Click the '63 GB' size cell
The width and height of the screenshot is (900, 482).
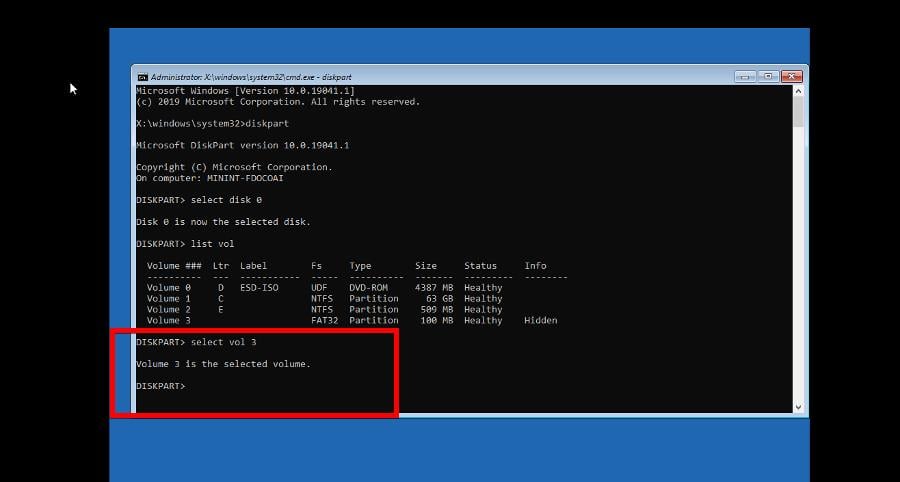(x=440, y=298)
